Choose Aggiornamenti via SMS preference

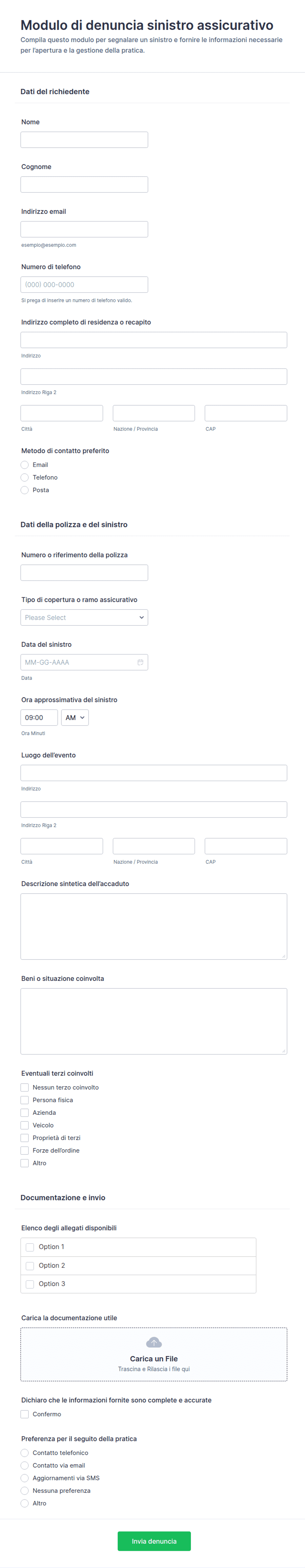tap(25, 1478)
